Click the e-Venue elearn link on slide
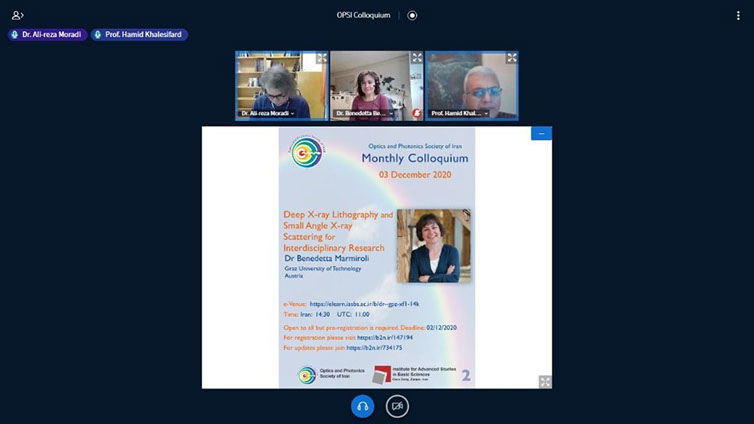This screenshot has height=424, width=754. [364, 304]
